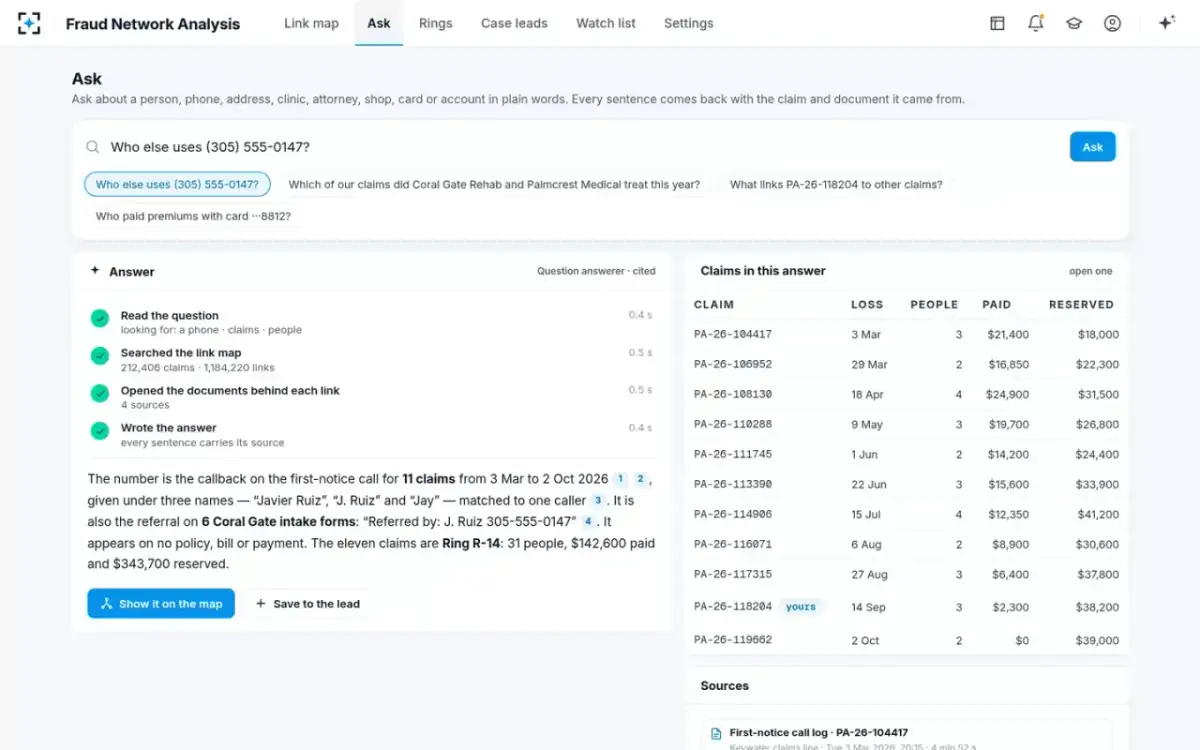Image resolution: width=1200 pixels, height=750 pixels.
Task: Switch to the Link map tab
Action: [x=311, y=23]
